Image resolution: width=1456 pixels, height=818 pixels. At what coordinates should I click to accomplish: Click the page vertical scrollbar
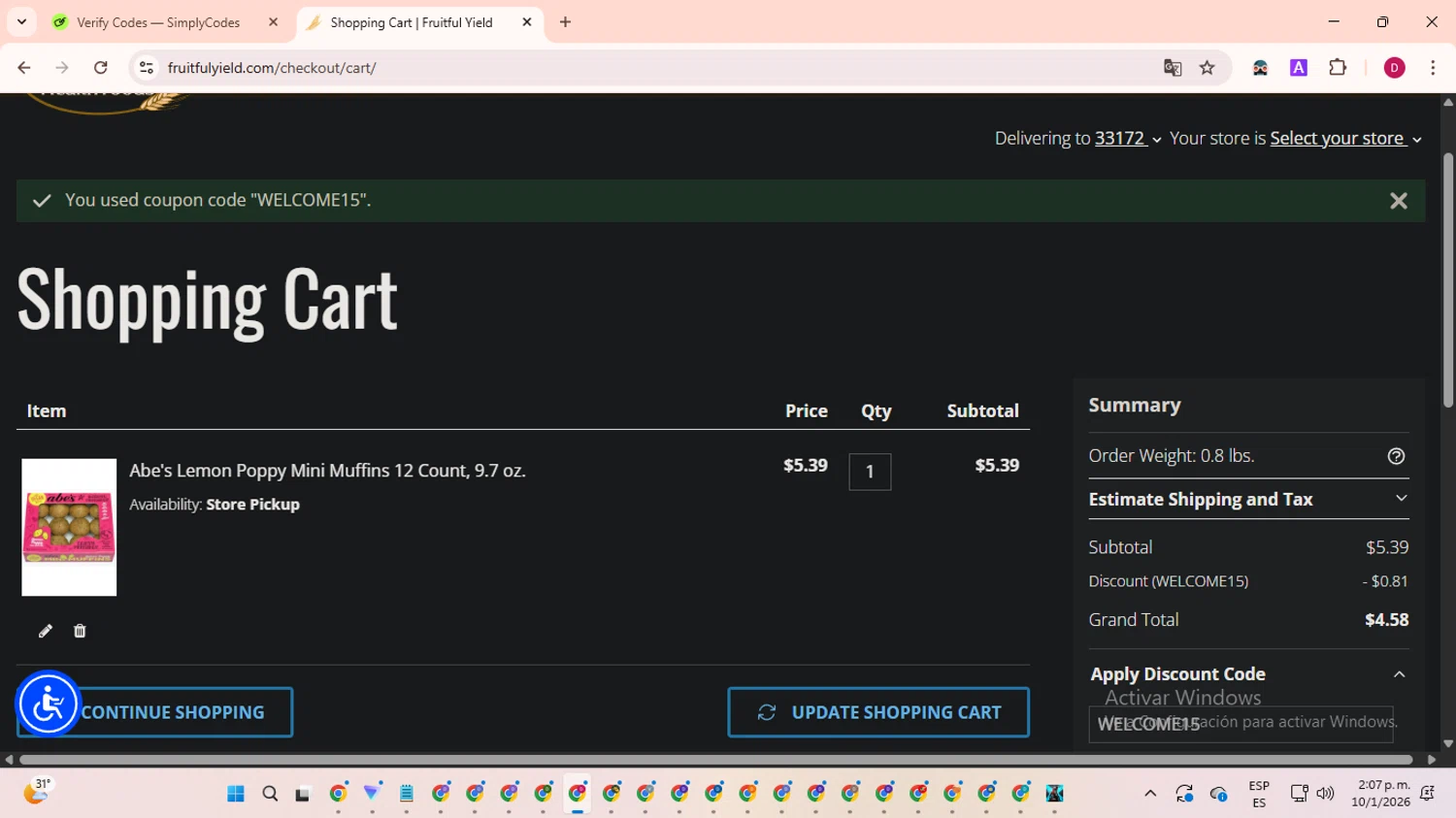[1448, 281]
